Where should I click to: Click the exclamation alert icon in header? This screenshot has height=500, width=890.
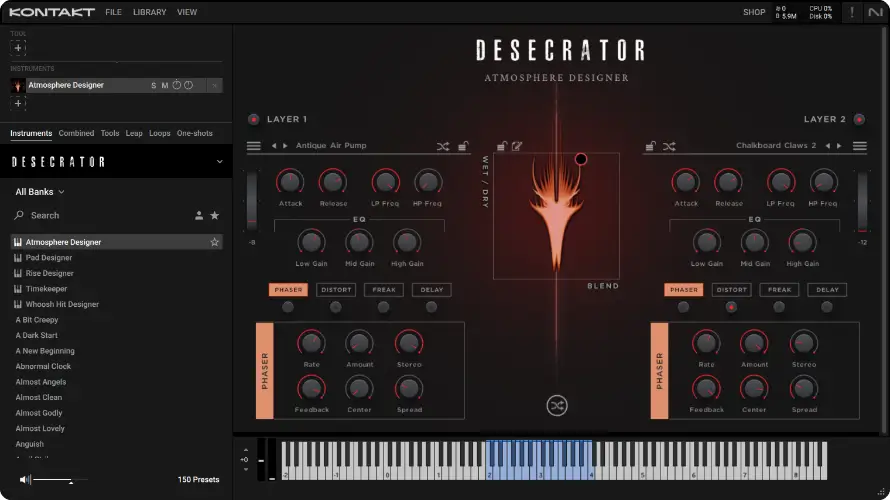coord(852,12)
